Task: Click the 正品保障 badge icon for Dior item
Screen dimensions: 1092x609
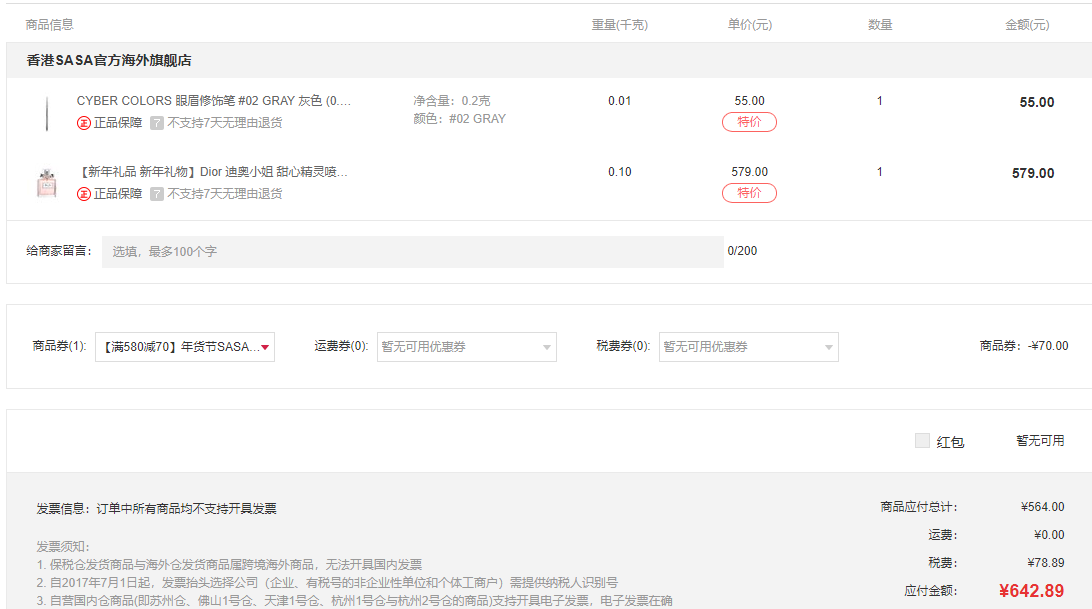Action: [84, 194]
